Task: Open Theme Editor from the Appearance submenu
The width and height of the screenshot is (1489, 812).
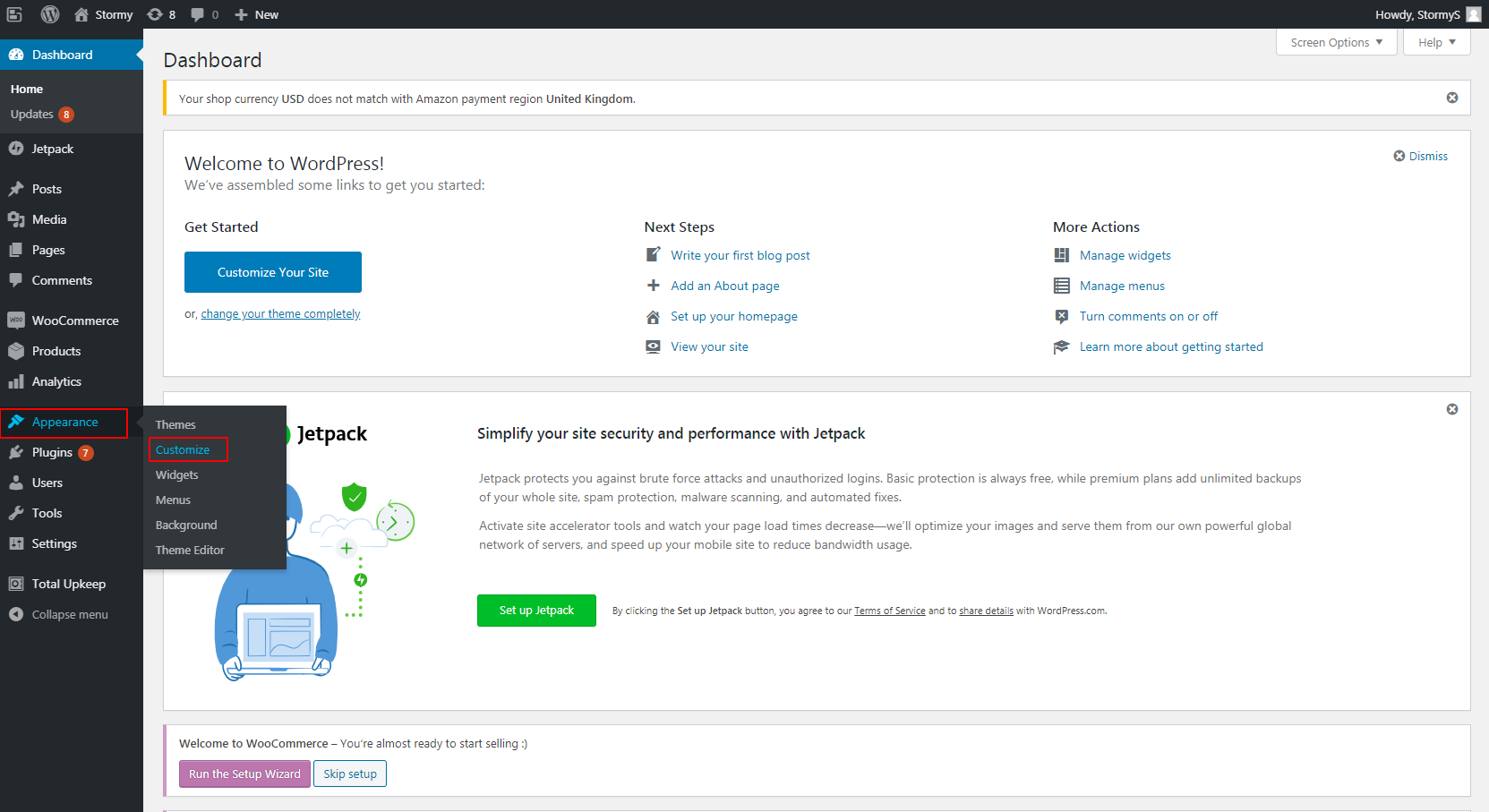Action: click(190, 550)
